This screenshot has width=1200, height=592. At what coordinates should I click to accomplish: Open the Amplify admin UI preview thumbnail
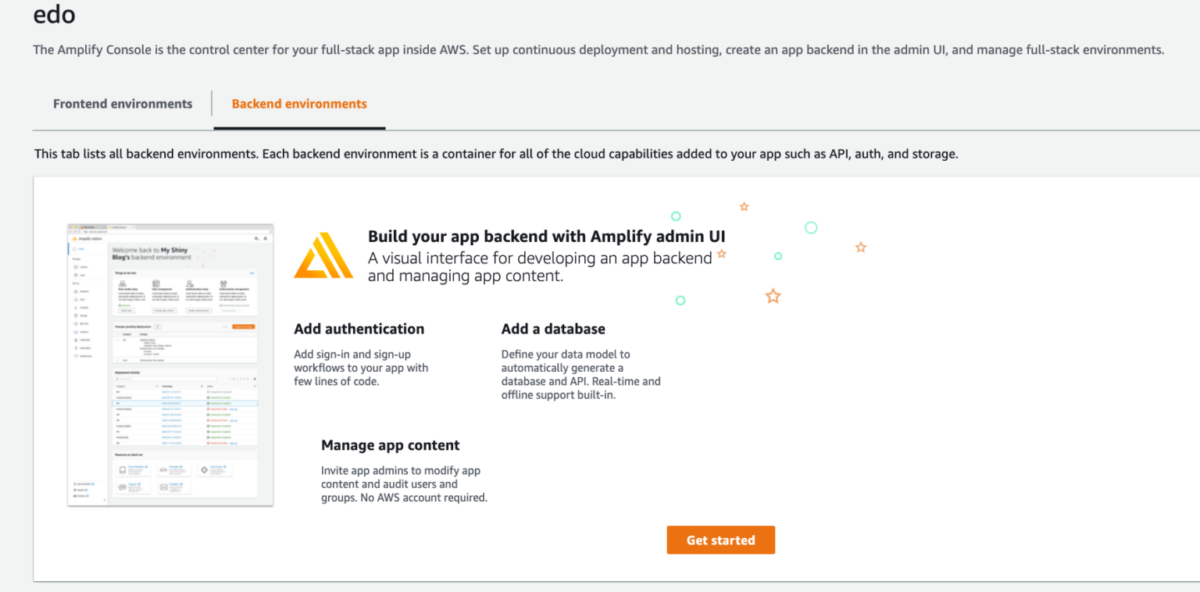pos(170,364)
